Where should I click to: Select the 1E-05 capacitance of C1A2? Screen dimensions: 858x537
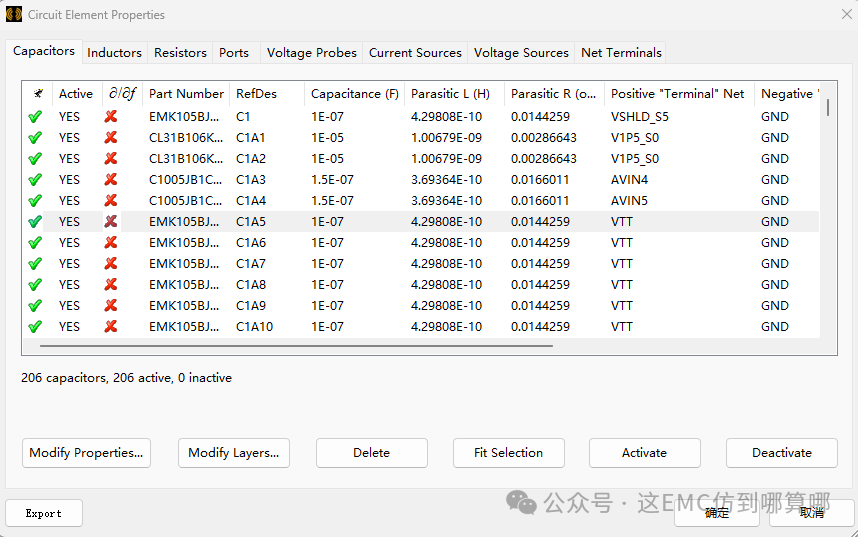327,159
